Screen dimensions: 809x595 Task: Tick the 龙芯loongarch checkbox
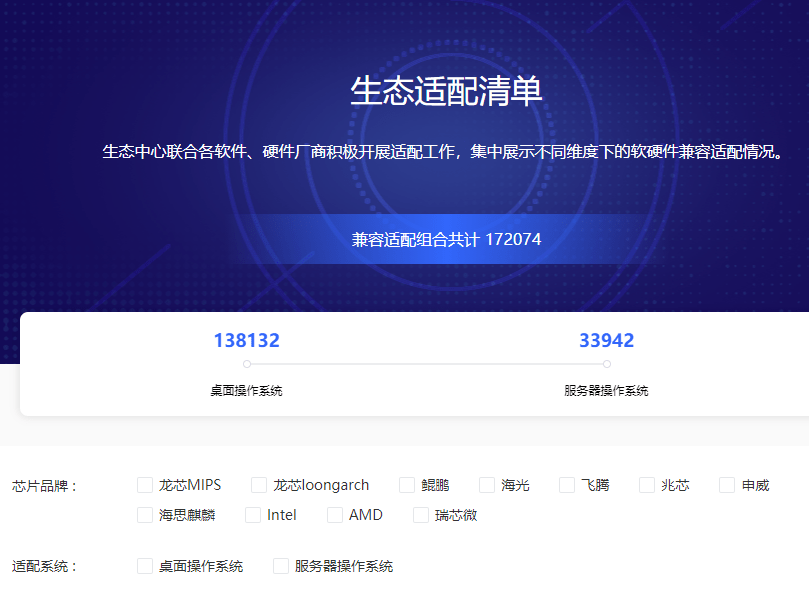[259, 485]
